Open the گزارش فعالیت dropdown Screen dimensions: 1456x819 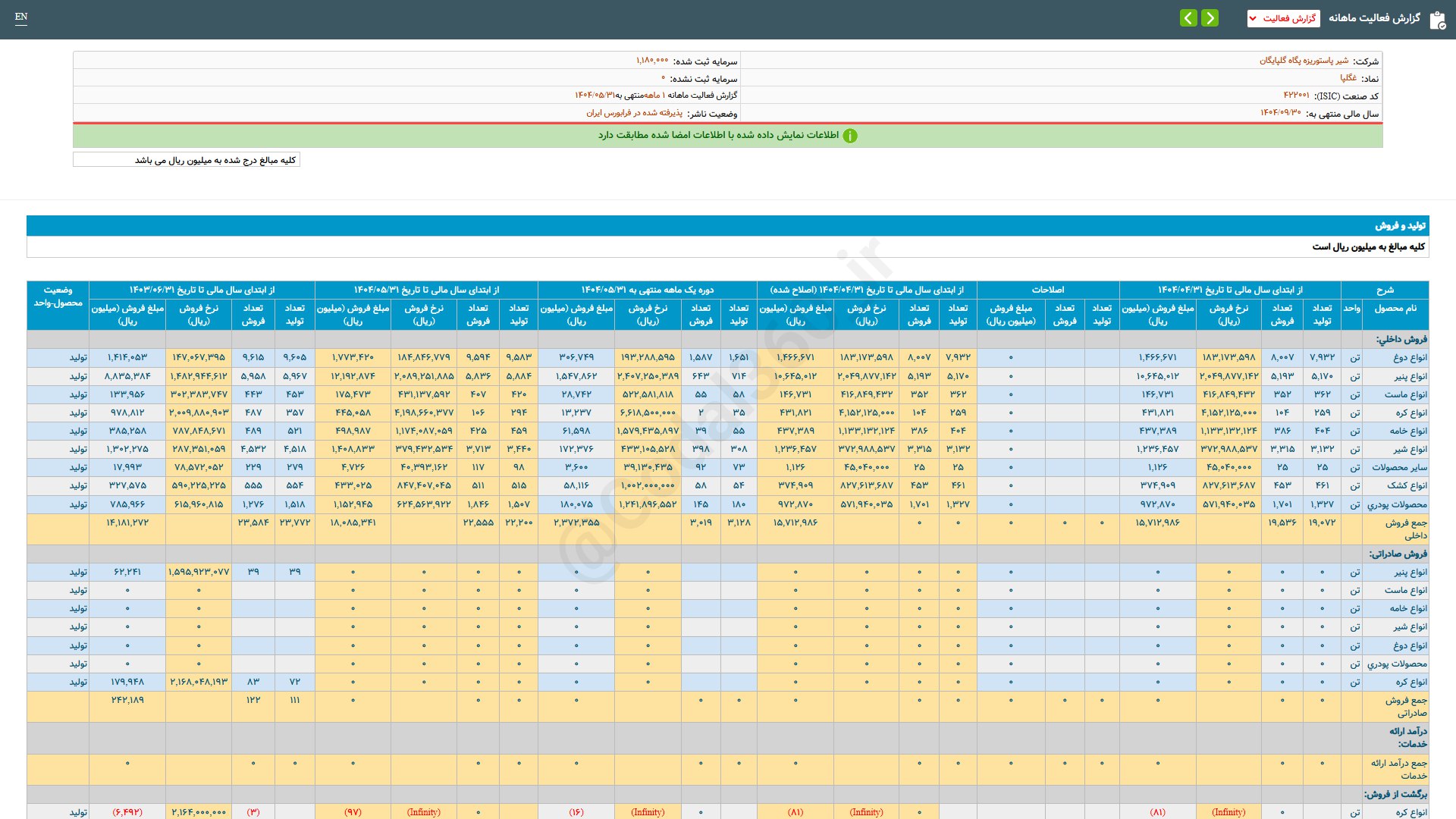coord(1283,18)
